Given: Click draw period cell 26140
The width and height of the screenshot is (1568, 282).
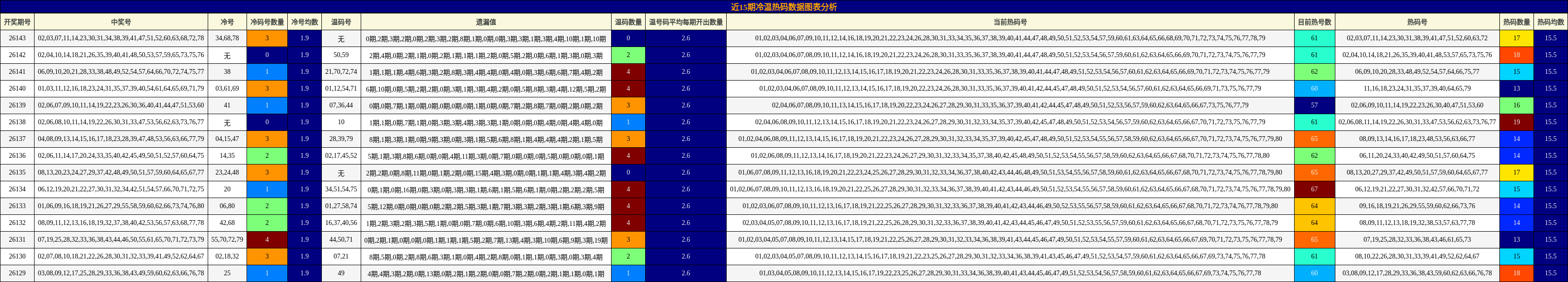Looking at the screenshot, I should point(17,88).
